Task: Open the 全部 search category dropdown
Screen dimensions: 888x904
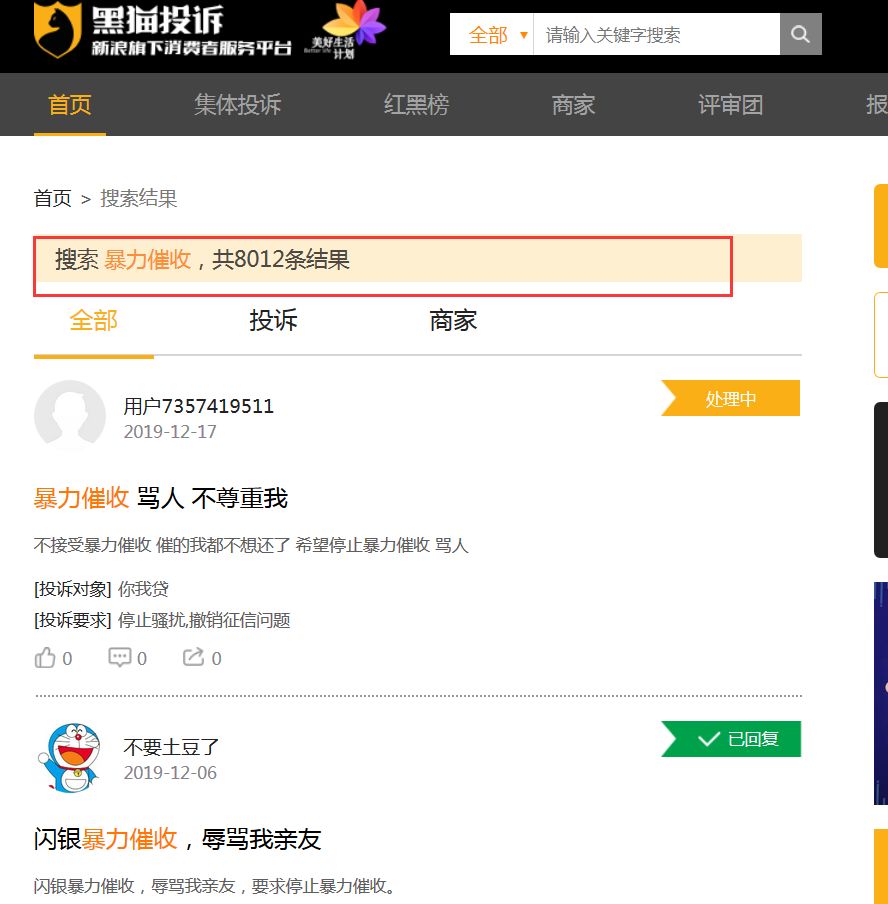Action: pyautogui.click(x=491, y=35)
